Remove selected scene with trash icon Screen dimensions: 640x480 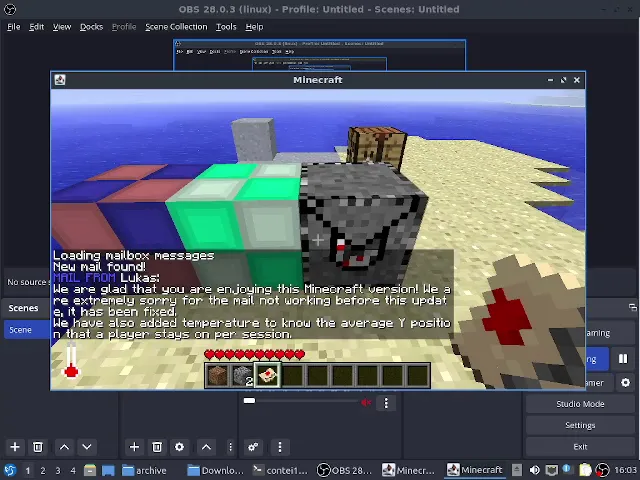(x=38, y=447)
